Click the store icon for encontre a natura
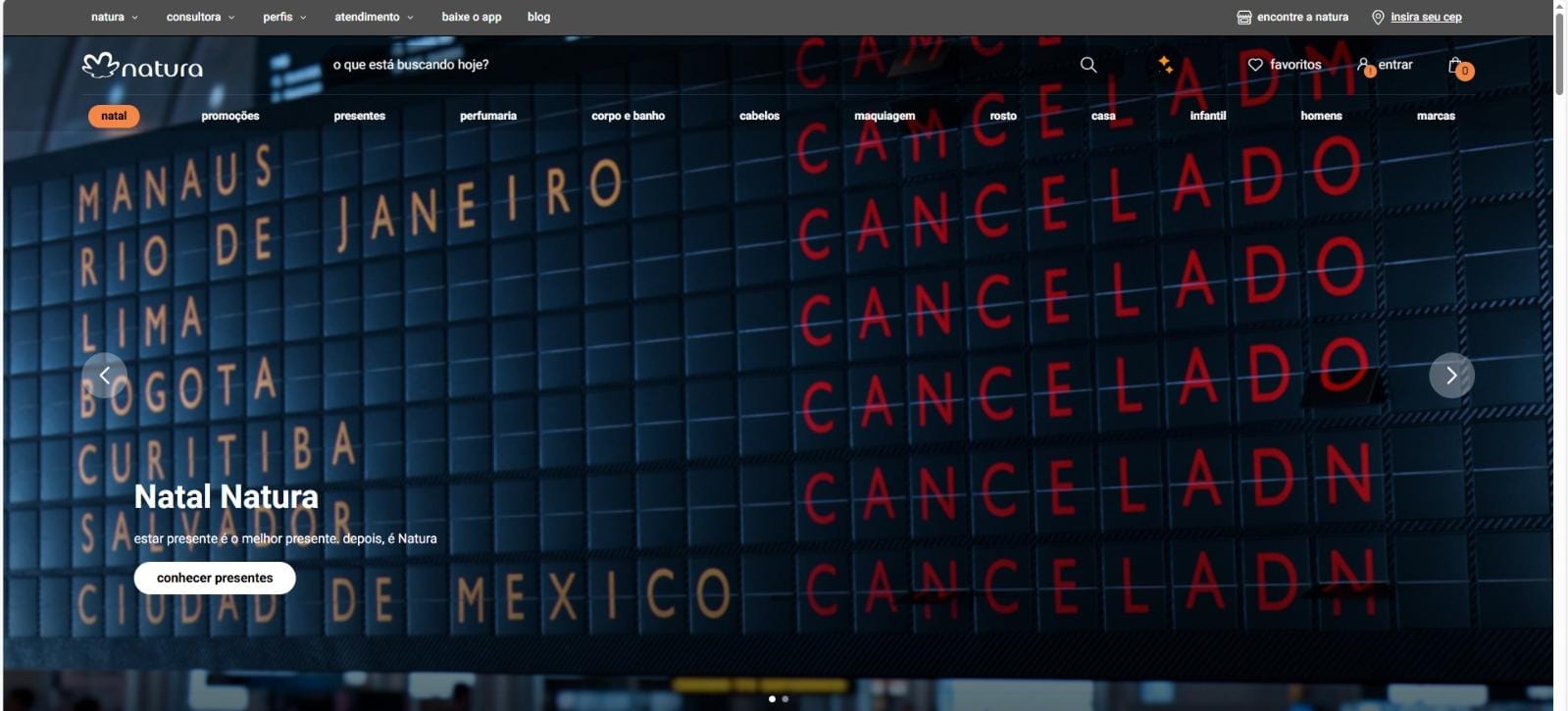The width and height of the screenshot is (1568, 711). [1243, 17]
